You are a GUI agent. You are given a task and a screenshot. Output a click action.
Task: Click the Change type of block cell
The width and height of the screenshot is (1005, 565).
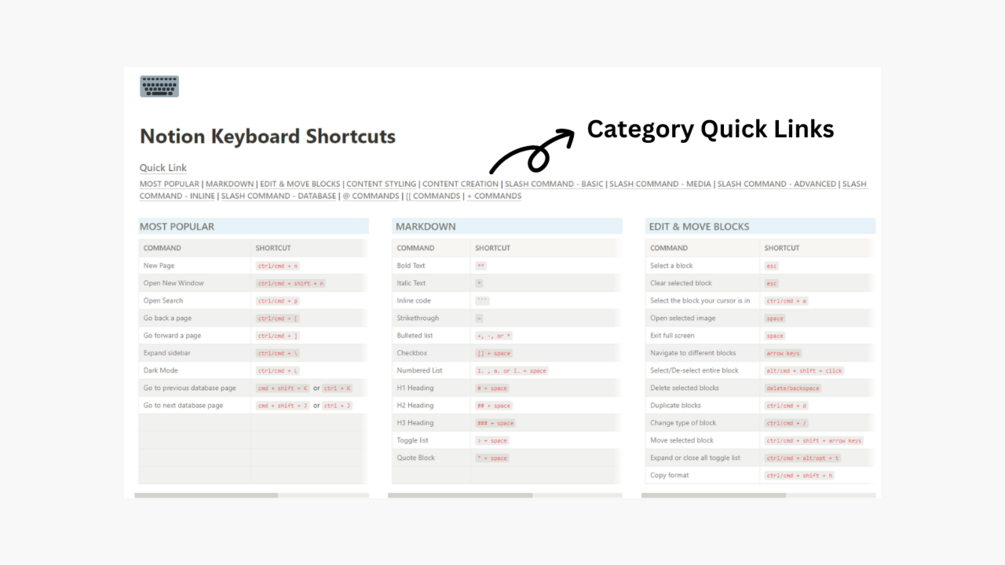pos(702,423)
